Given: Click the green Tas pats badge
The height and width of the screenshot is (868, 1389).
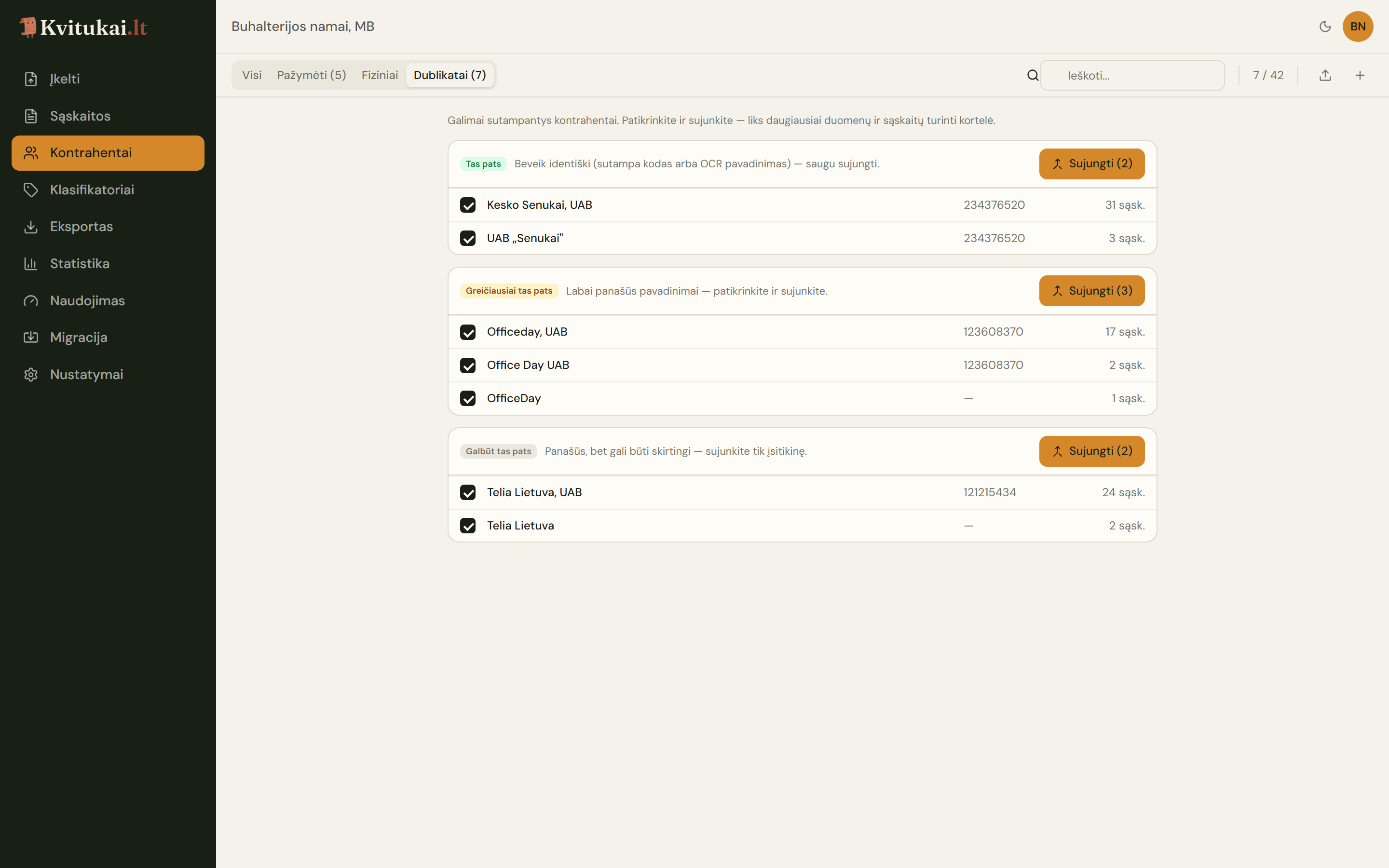Looking at the screenshot, I should coord(483,164).
